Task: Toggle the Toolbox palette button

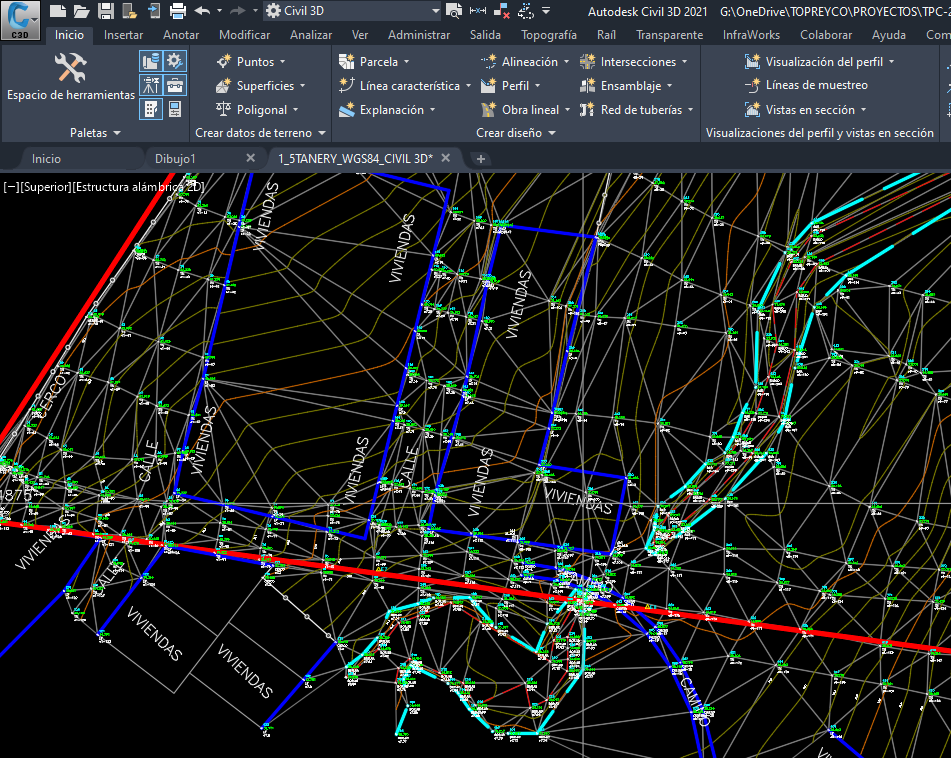Action: [175, 85]
